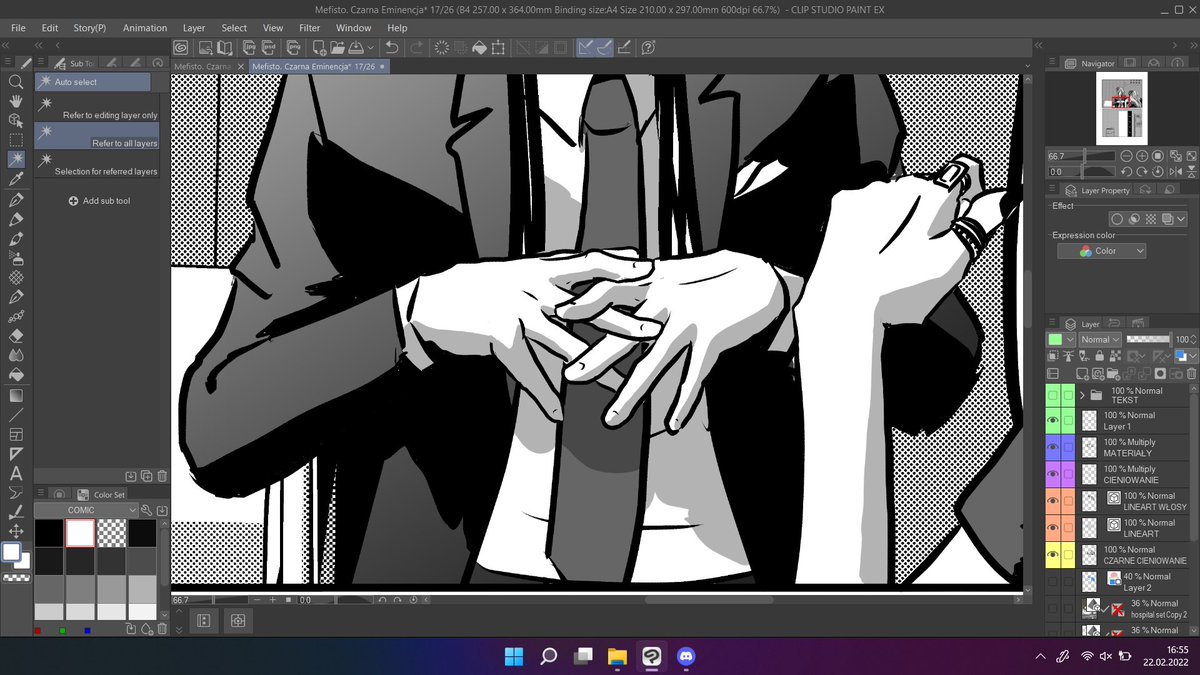Toggle visibility of LINEART WŁOSY layer
Viewport: 1200px width, 675px height.
(x=1052, y=500)
